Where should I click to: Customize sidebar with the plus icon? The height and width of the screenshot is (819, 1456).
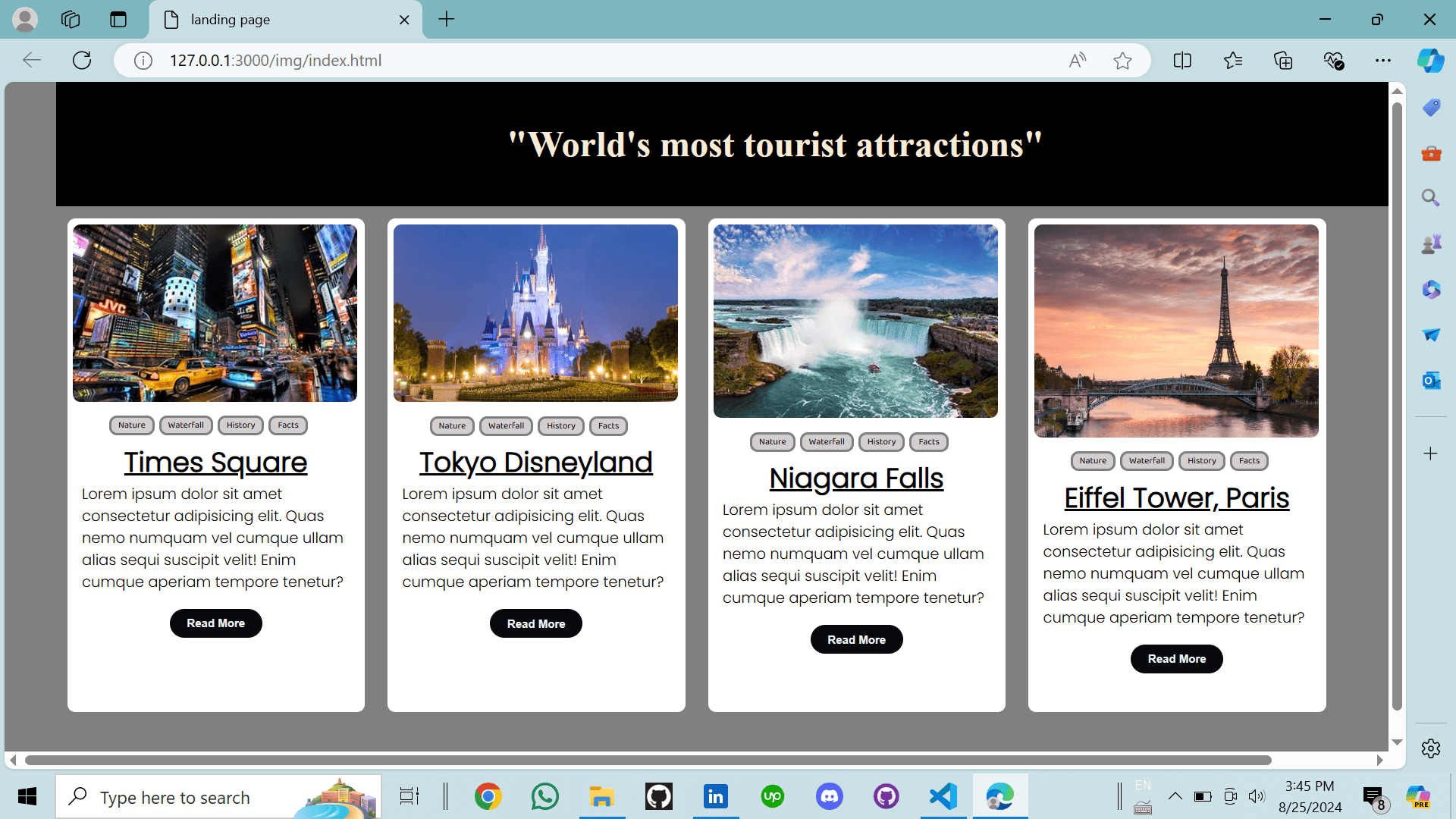pos(1431,453)
